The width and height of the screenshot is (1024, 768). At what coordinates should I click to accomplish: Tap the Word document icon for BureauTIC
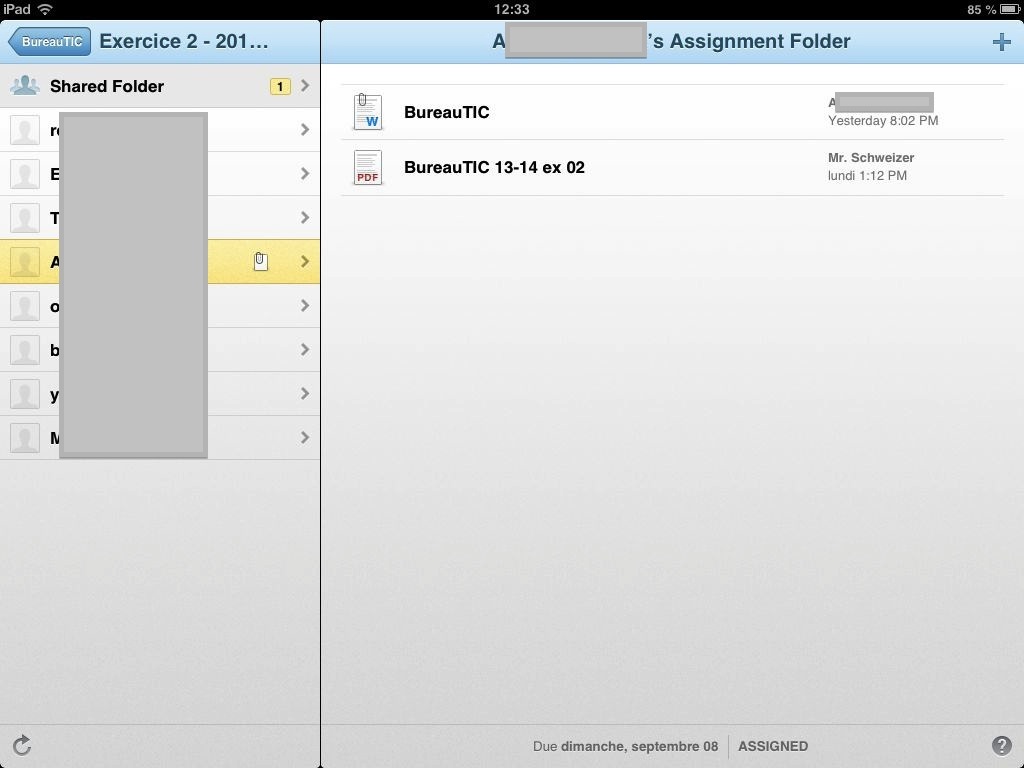[368, 112]
